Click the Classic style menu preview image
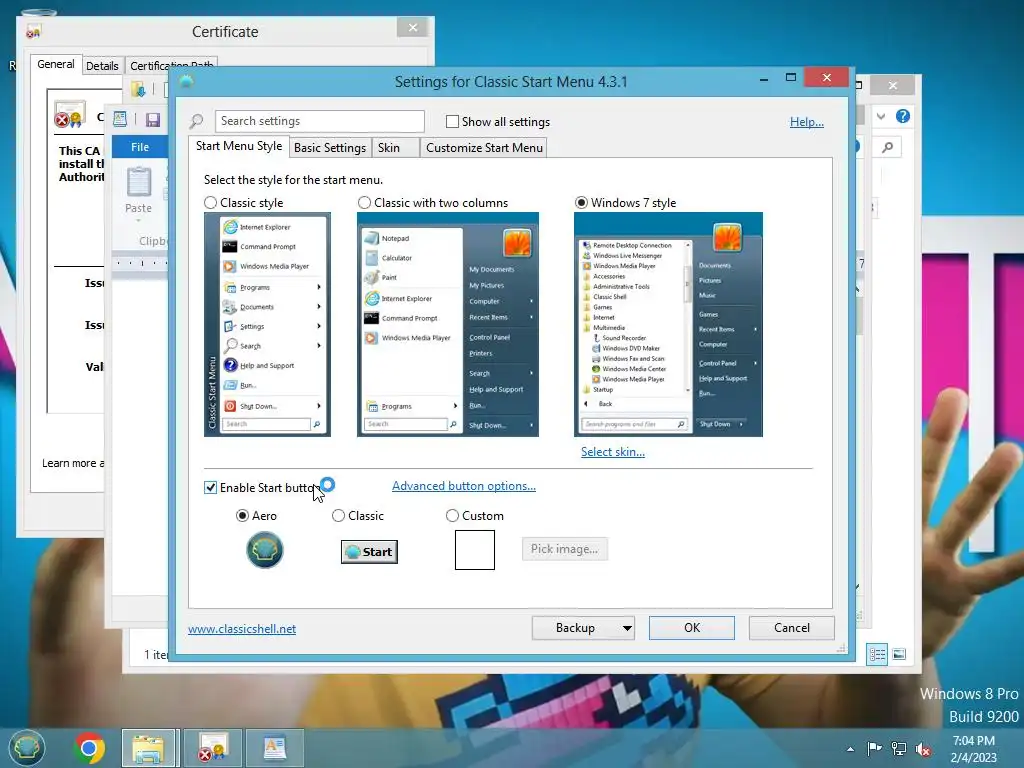This screenshot has height=768, width=1024. pos(267,325)
